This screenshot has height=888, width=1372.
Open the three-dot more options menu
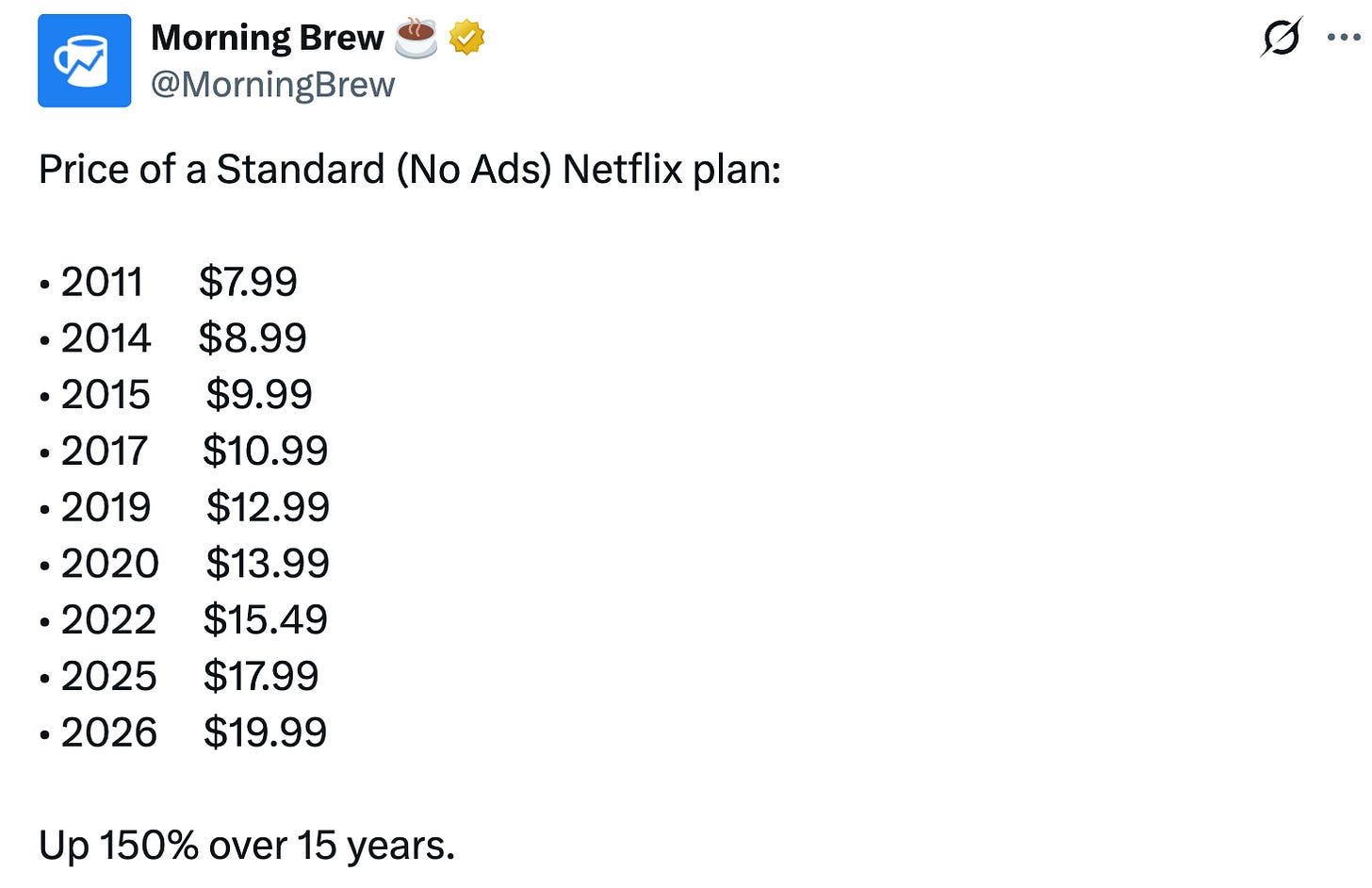(1344, 38)
